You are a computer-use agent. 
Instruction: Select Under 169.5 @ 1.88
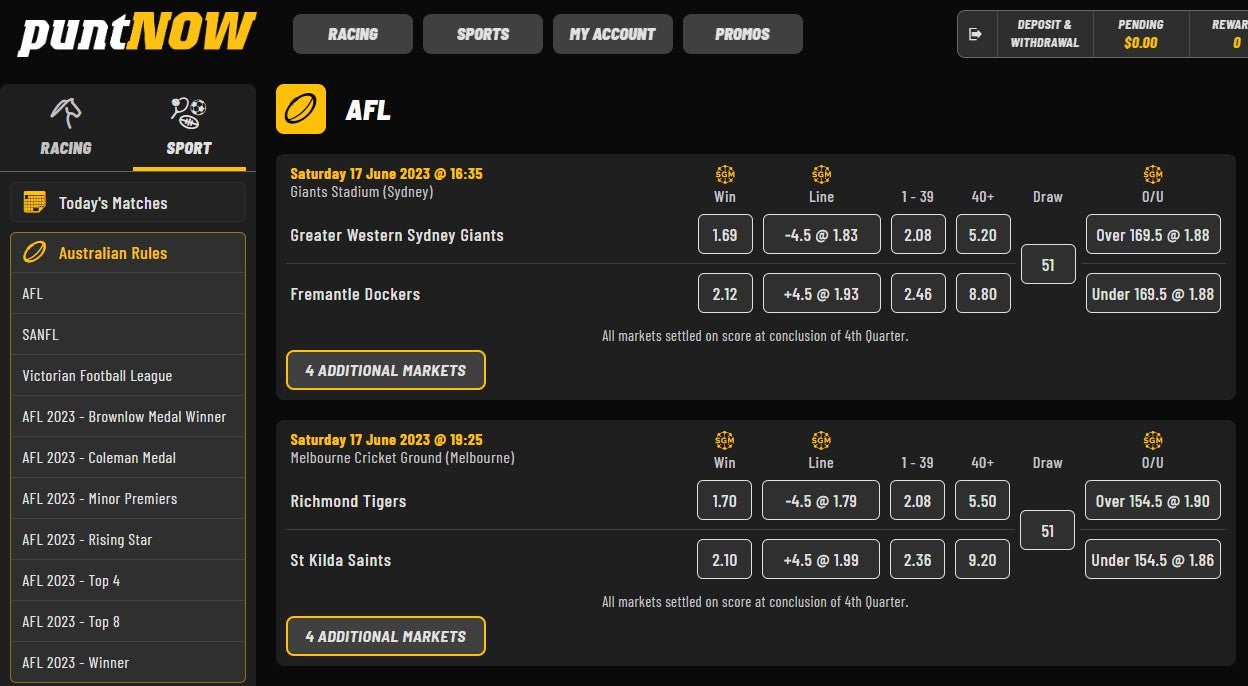coord(1153,294)
